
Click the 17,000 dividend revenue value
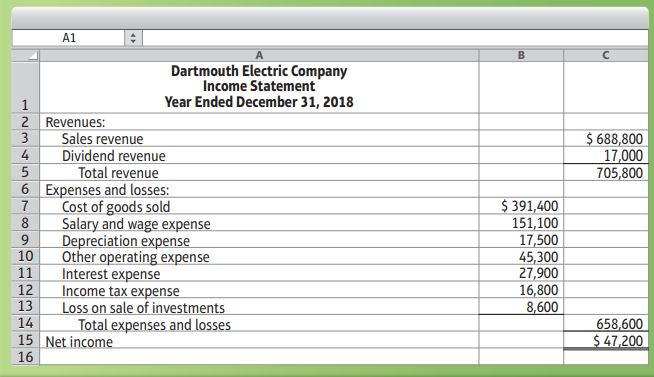click(x=623, y=156)
